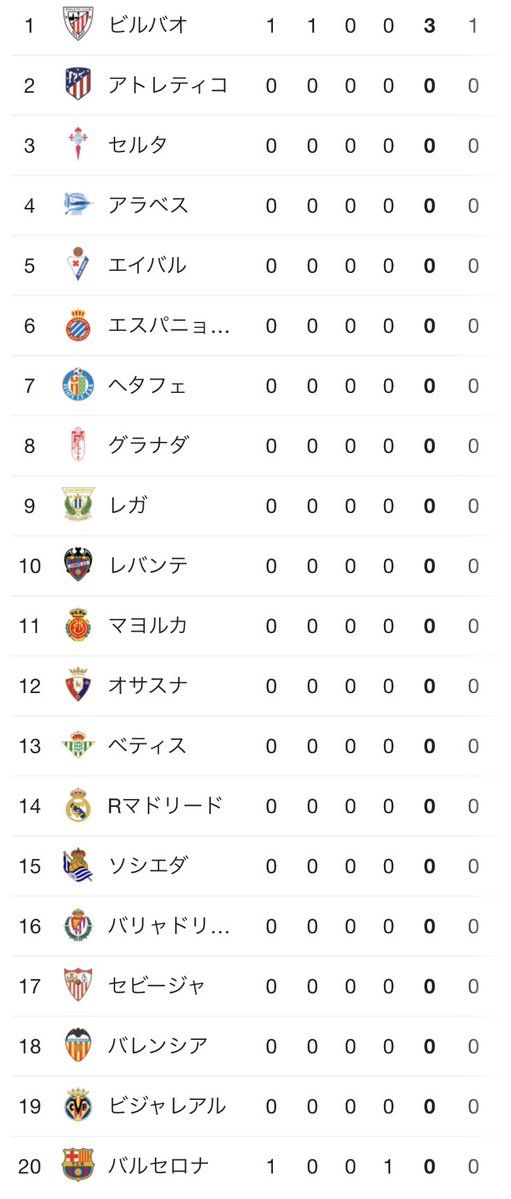Open the truncated バリャドリ… team name
511x1199 pixels.
[168, 926]
